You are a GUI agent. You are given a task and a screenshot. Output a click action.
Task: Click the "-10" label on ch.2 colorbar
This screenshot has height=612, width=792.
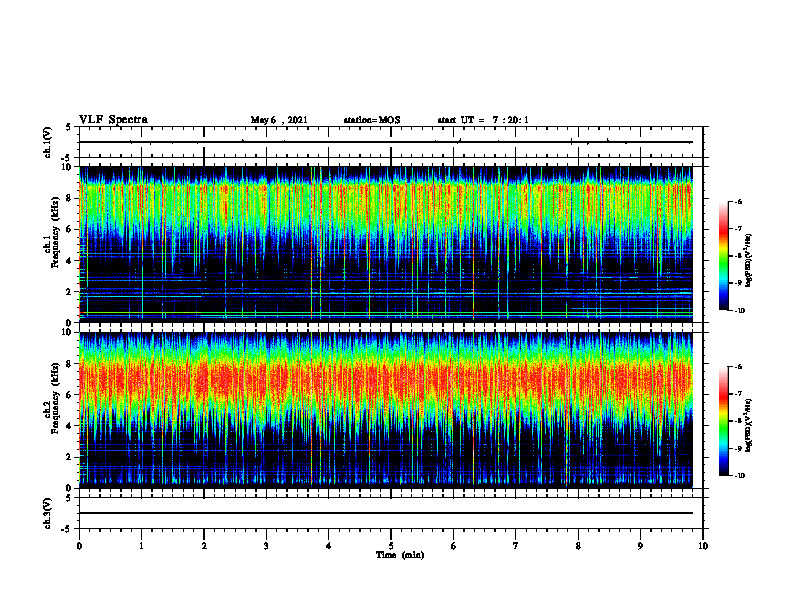(740, 476)
